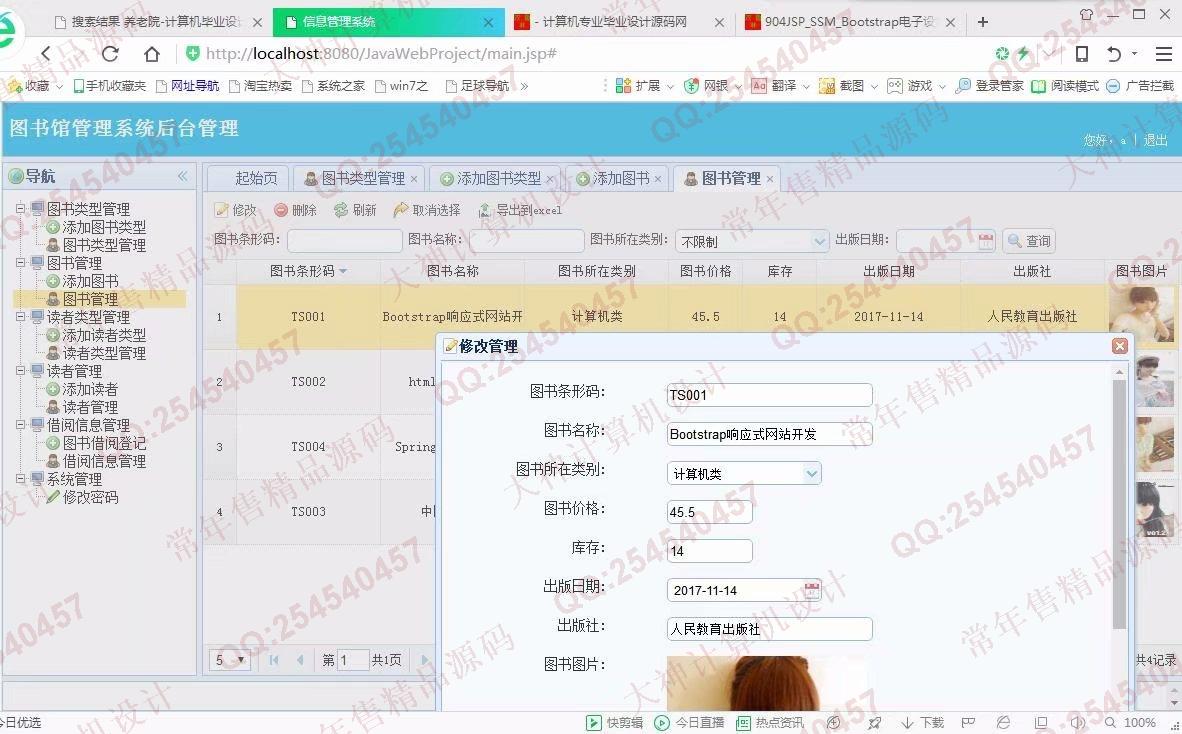Close the 添加图书类型 panel tab
This screenshot has height=734, width=1182.
[550, 179]
